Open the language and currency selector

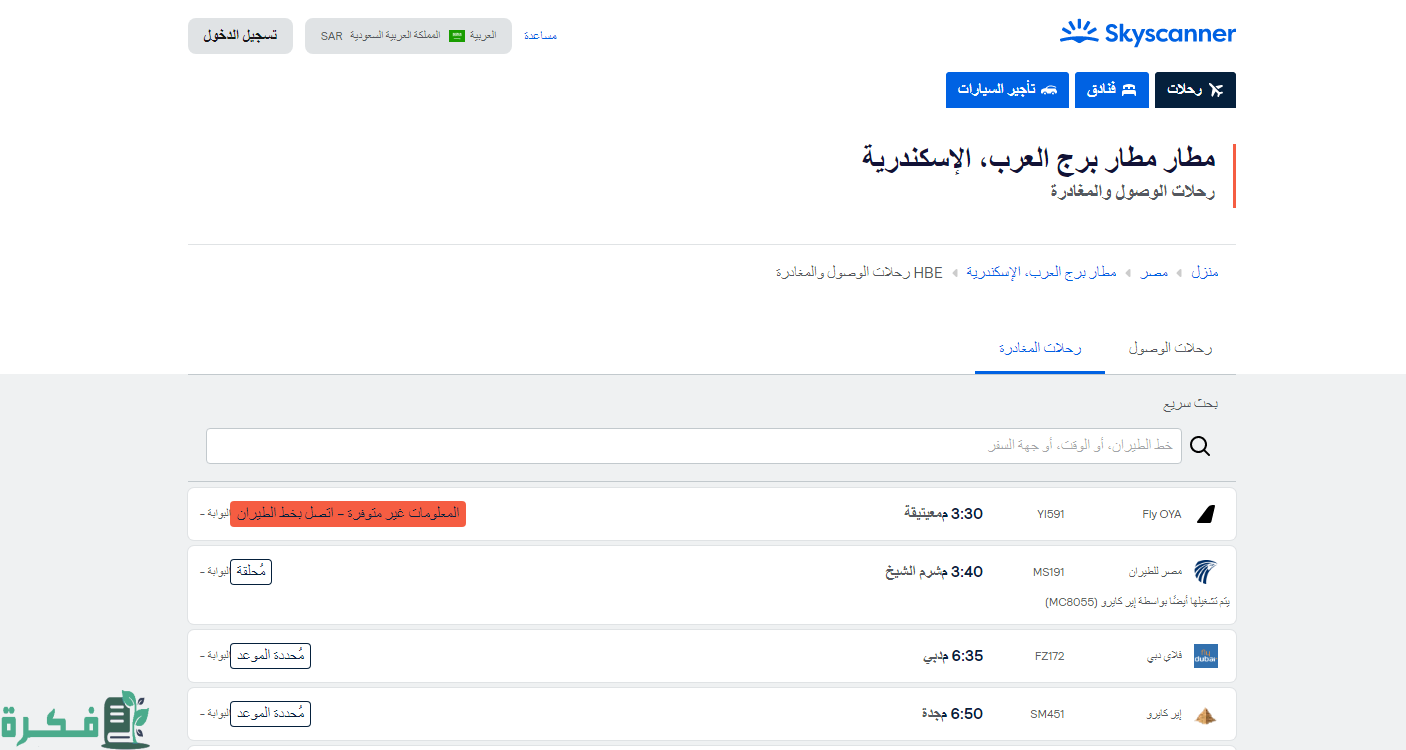(408, 36)
